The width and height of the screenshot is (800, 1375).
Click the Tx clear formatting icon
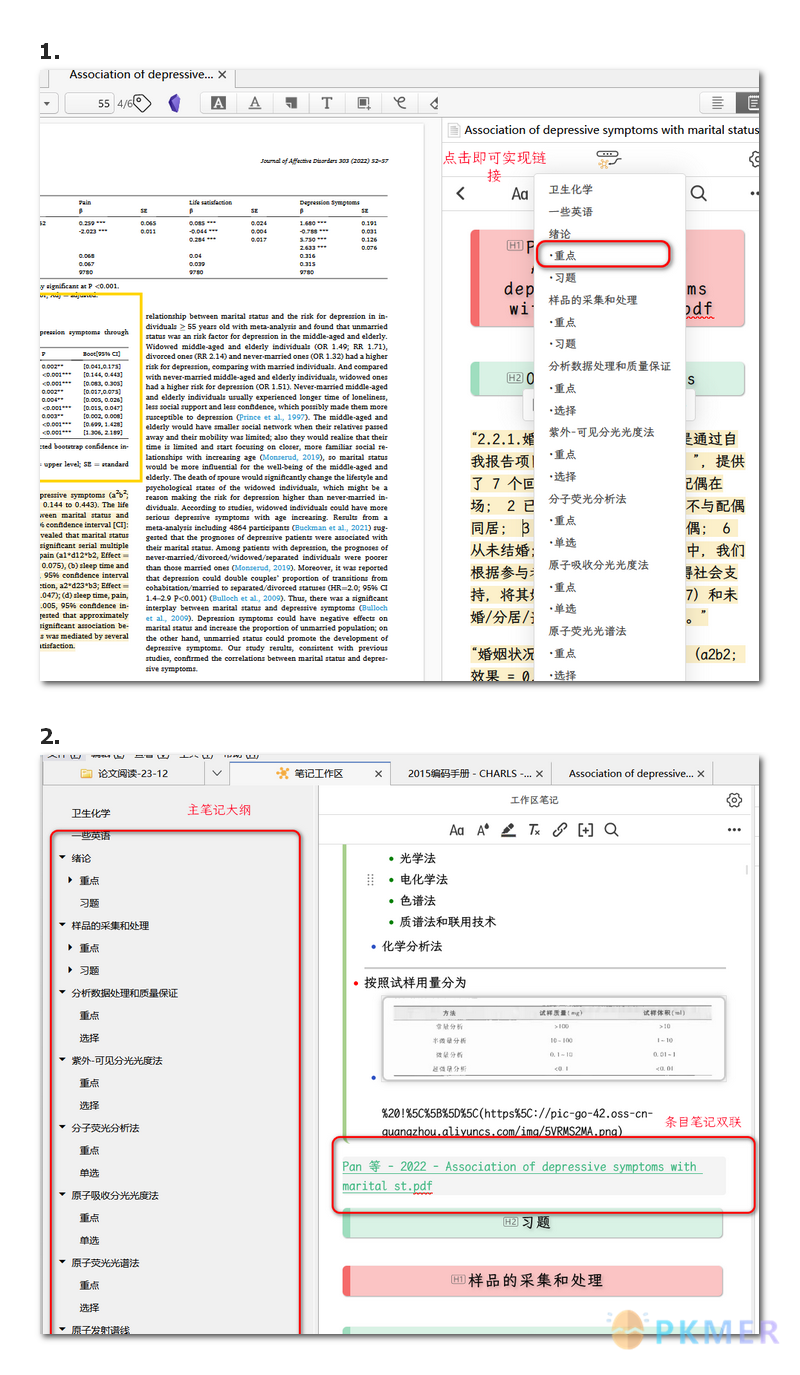pyautogui.click(x=535, y=830)
